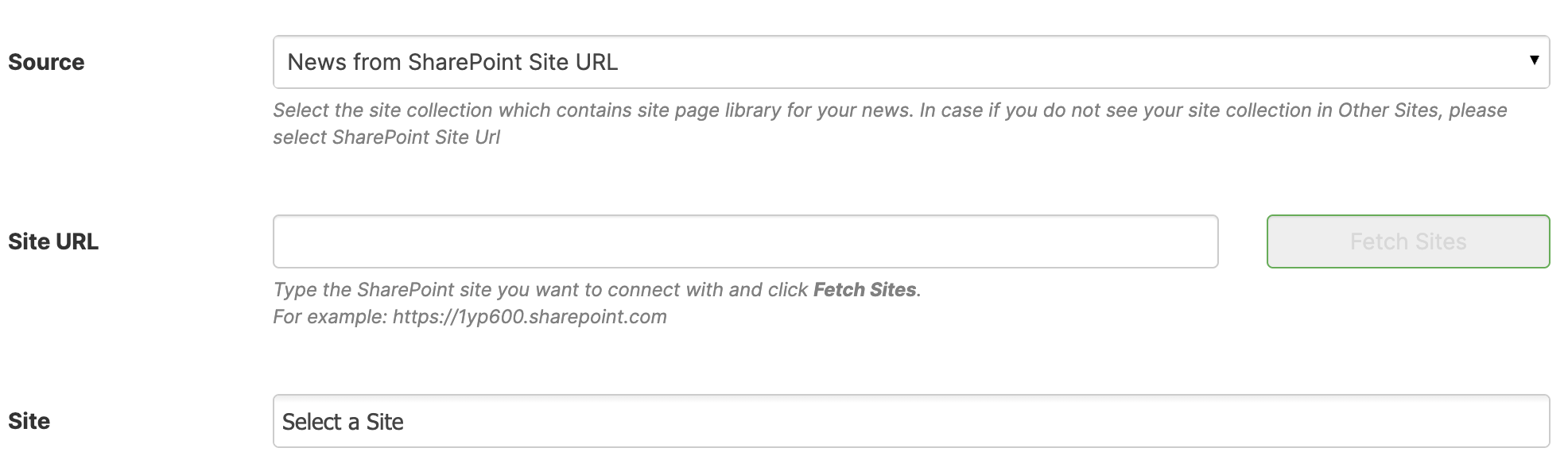
Task: Click the bold Fetch Sites text in instructions
Action: point(863,290)
